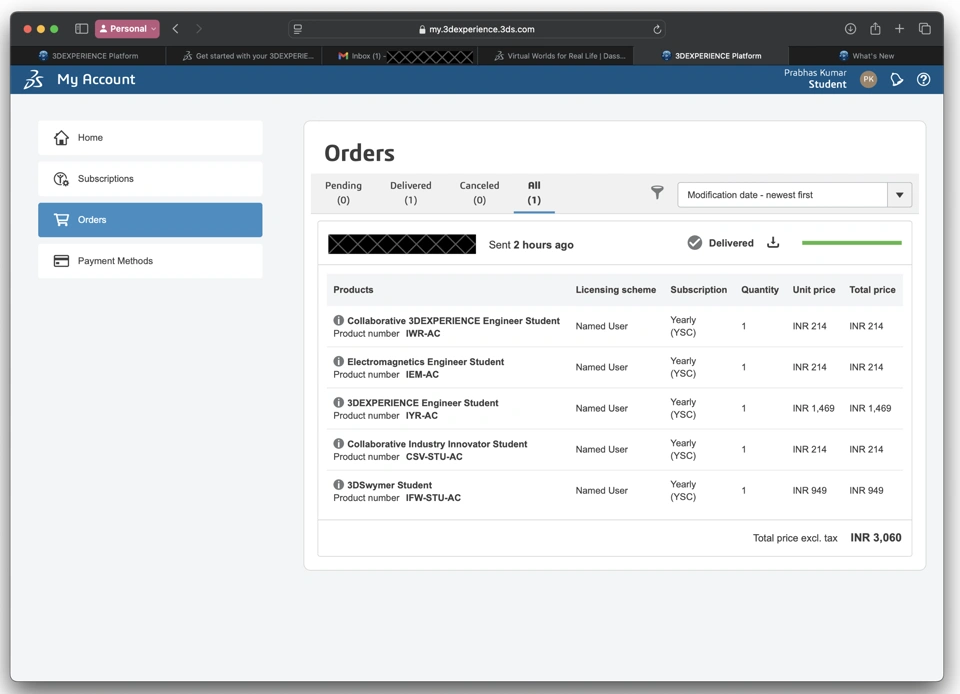960x694 pixels.
Task: Click the filter funnel icon
Action: (x=657, y=193)
